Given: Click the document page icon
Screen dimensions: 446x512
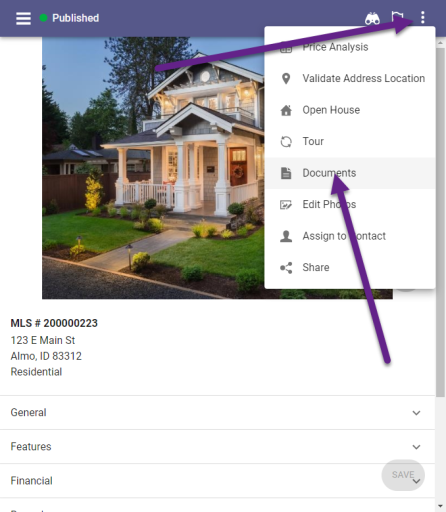Looking at the screenshot, I should 286,173.
